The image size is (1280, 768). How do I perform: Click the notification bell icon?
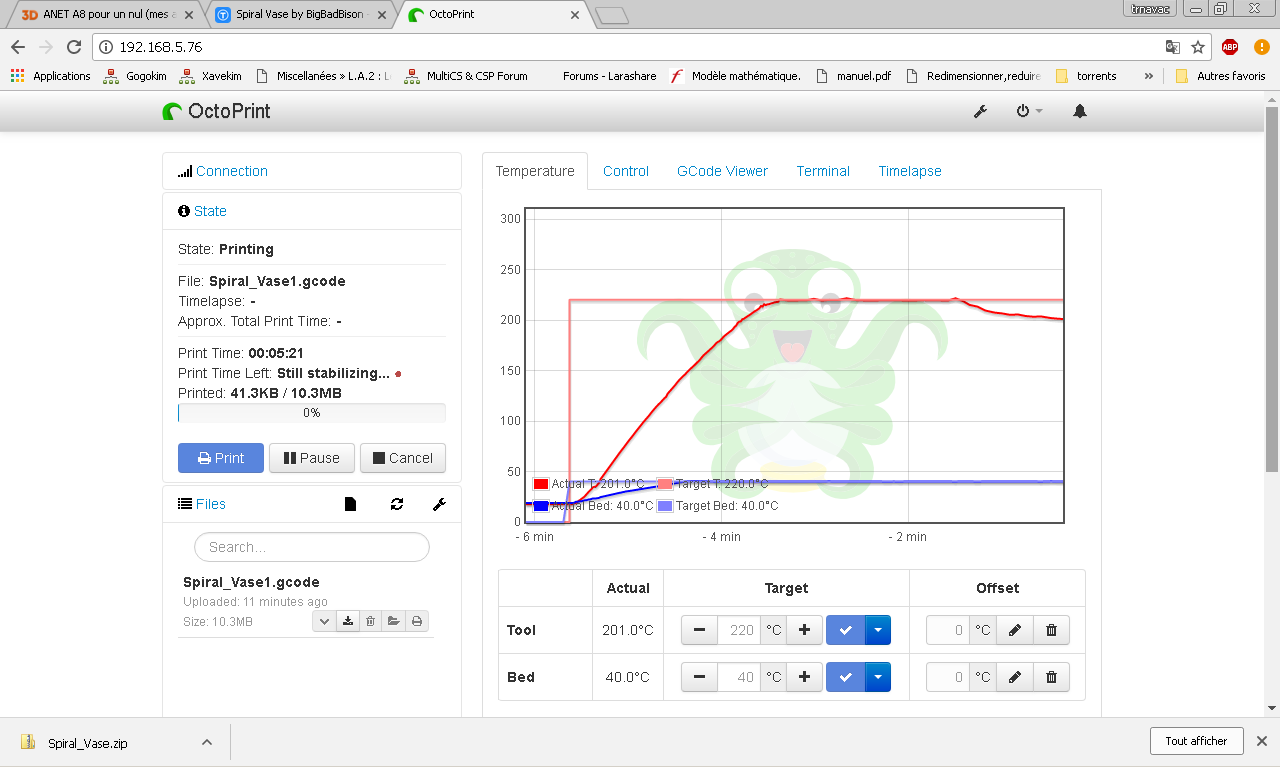1080,111
